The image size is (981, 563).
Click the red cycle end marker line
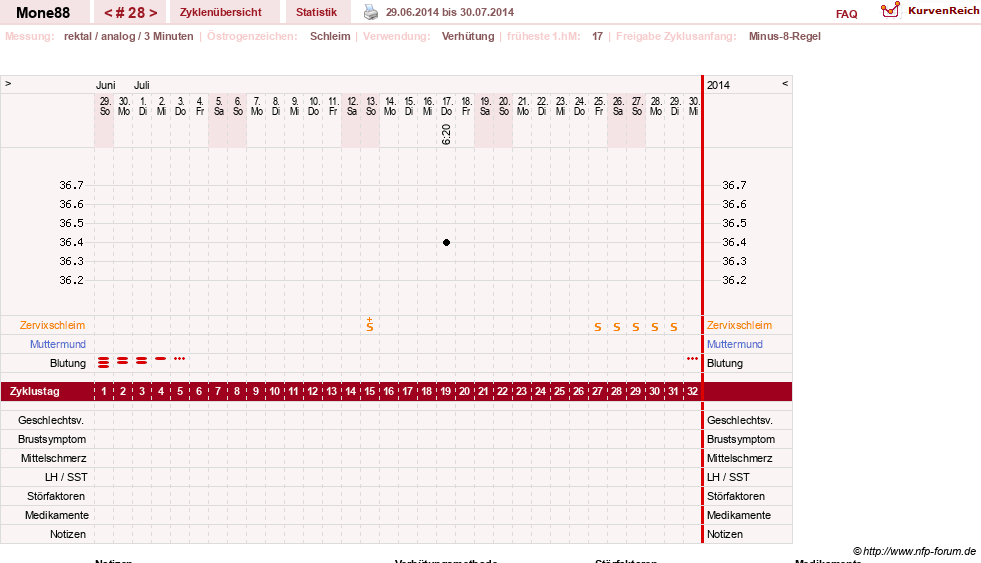point(703,310)
